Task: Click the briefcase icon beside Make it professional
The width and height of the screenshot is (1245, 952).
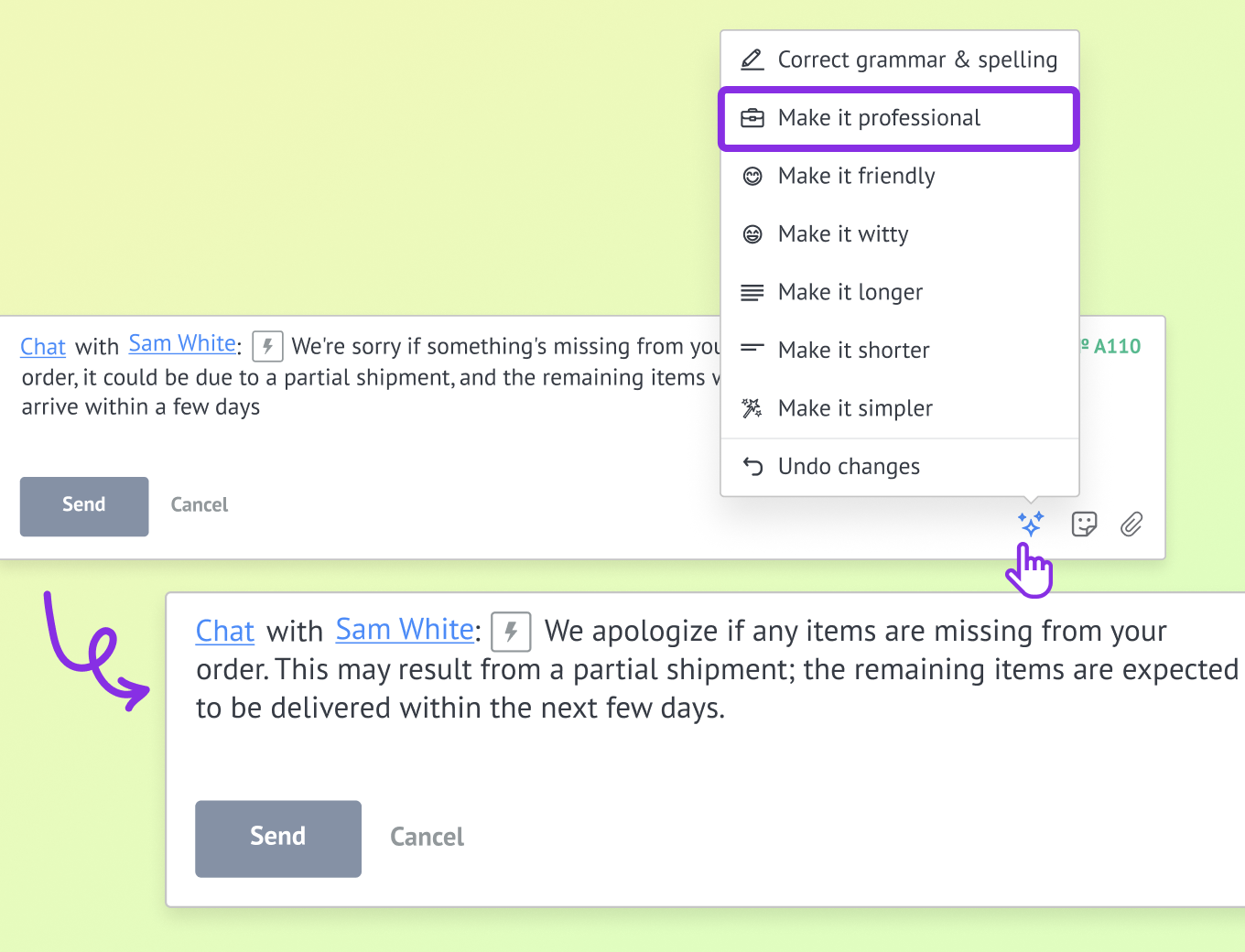Action: pos(752,118)
